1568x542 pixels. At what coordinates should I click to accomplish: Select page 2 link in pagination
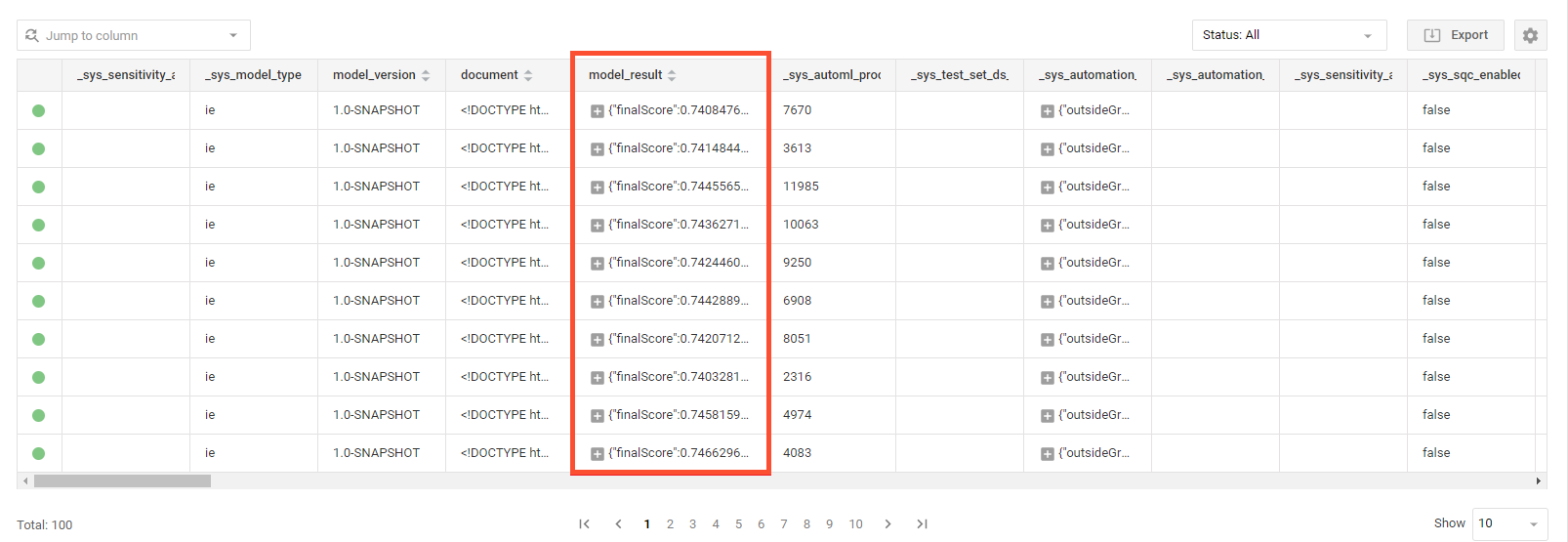tap(670, 524)
